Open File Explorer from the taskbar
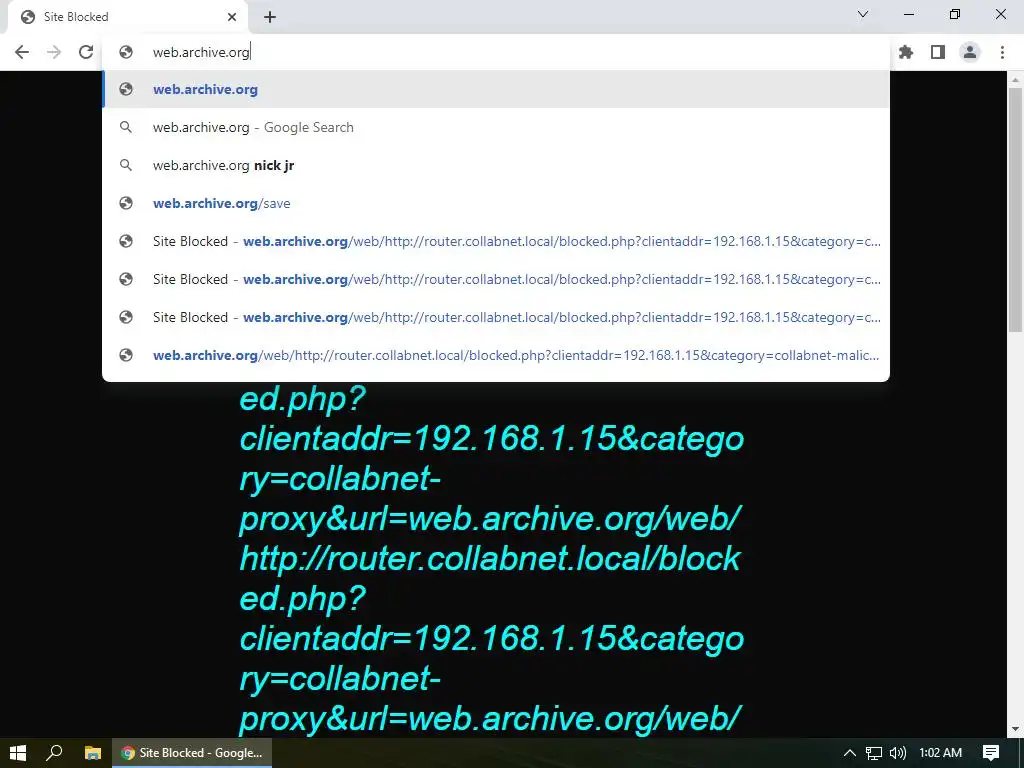Viewport: 1024px width, 768px height. tap(93, 752)
